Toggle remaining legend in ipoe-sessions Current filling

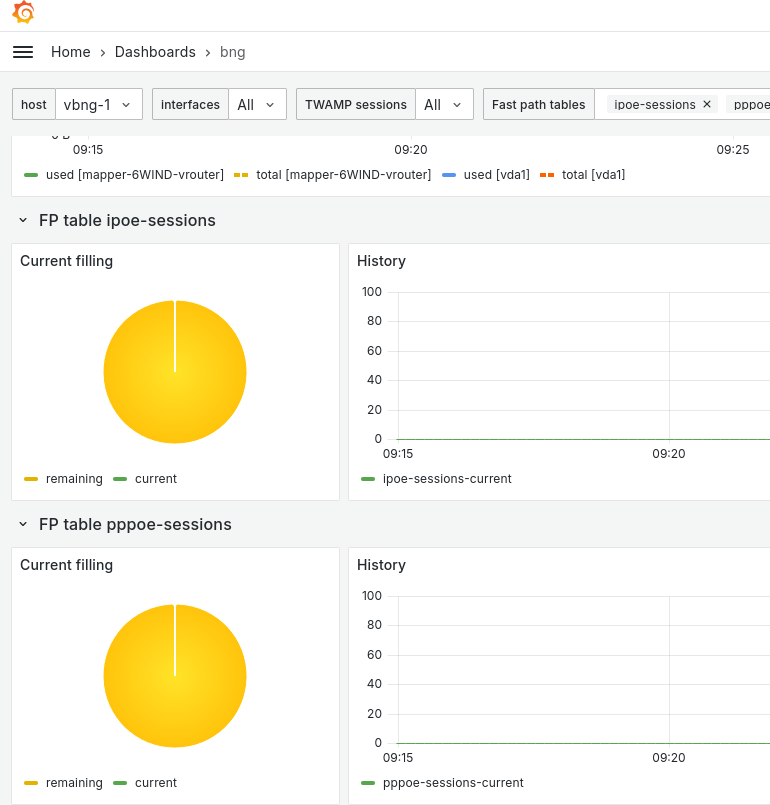[74, 478]
